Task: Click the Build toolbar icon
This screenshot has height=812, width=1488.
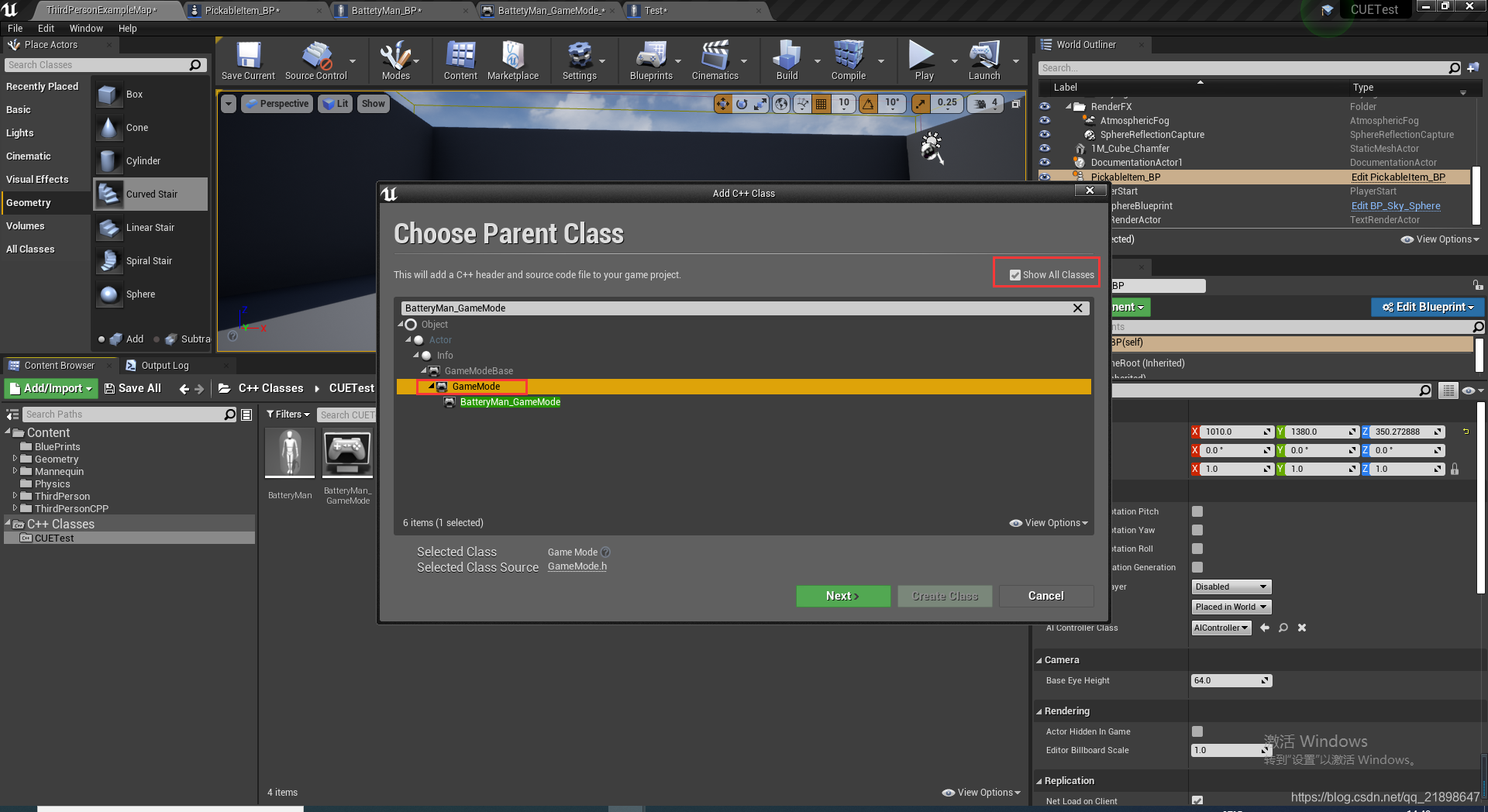Action: pyautogui.click(x=787, y=60)
